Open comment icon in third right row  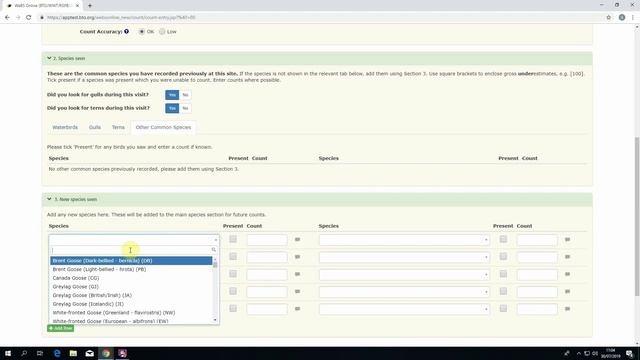point(567,274)
